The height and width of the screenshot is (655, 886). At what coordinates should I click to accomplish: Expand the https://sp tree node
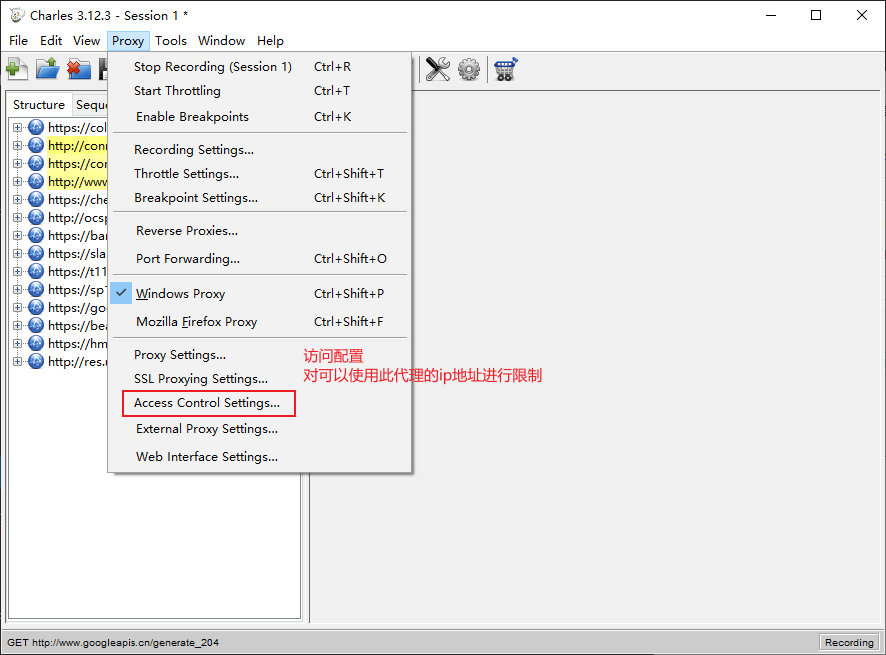coord(18,289)
